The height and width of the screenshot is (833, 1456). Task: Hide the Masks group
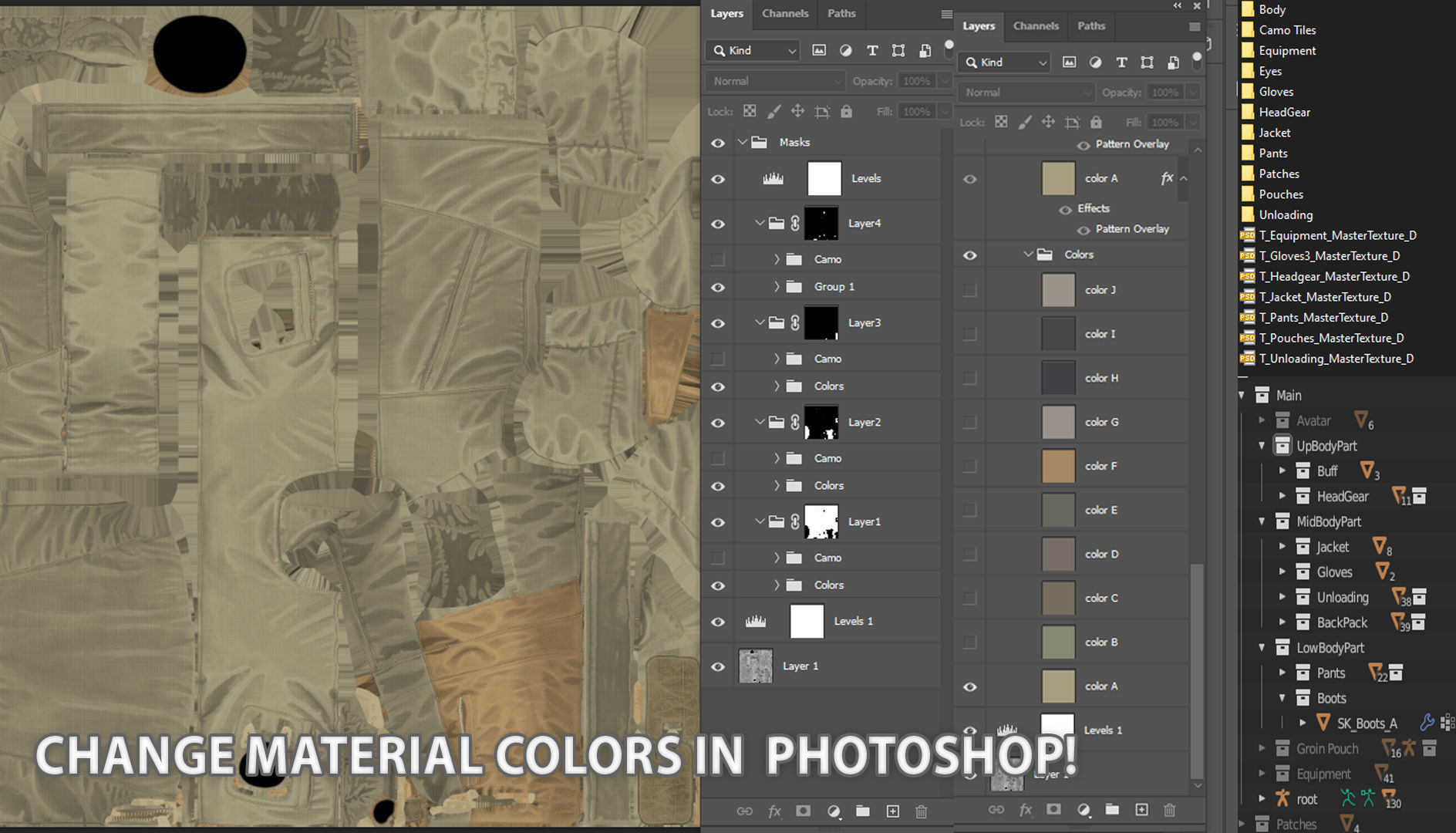click(x=718, y=143)
